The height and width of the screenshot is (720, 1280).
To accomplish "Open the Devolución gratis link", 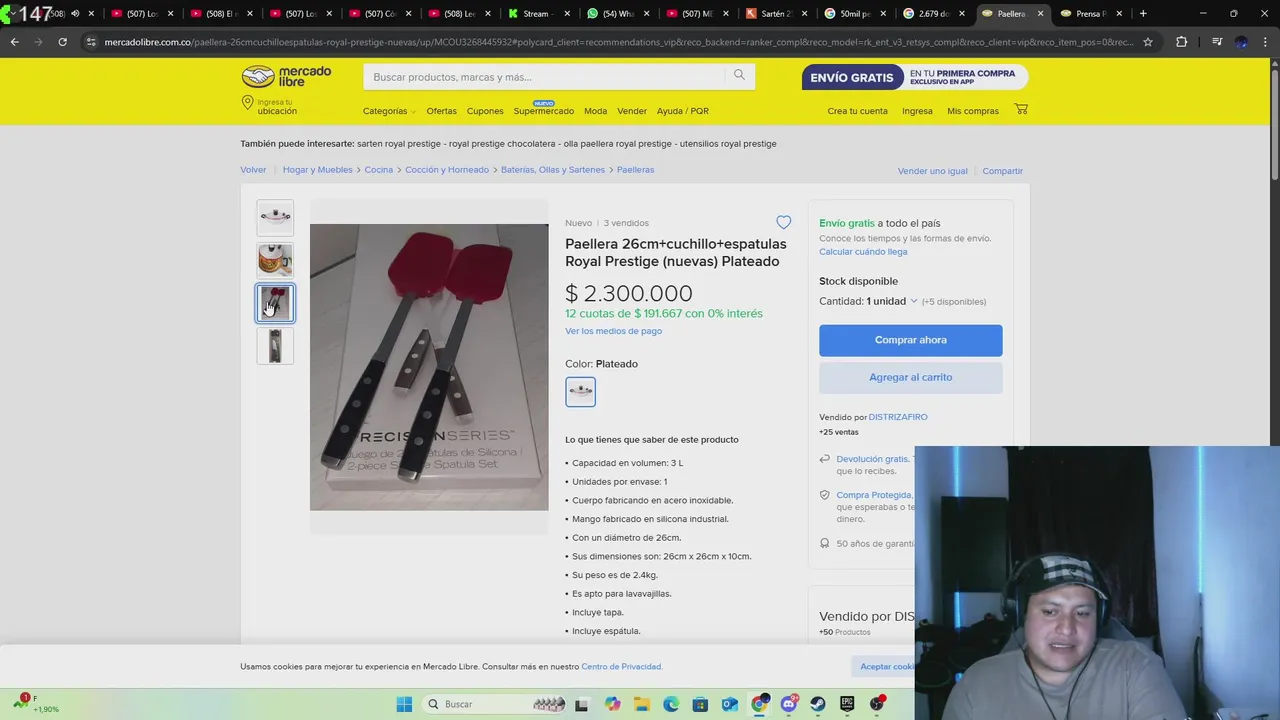I will click(x=872, y=459).
